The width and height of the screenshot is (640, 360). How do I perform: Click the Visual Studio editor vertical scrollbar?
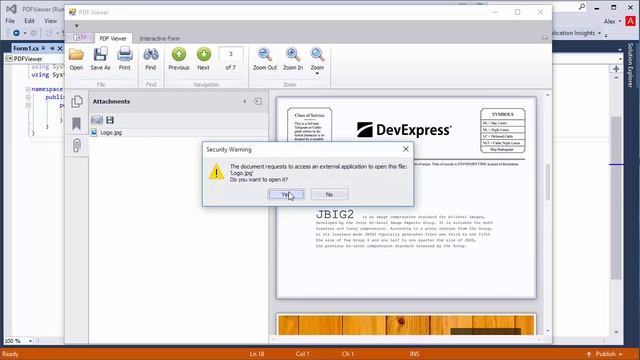[x=616, y=197]
